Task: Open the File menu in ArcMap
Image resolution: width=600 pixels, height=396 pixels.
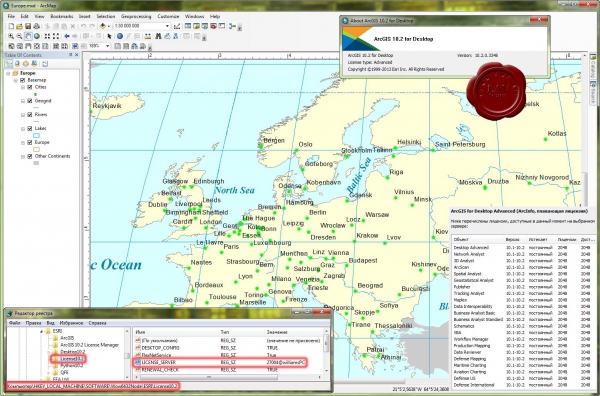Action: point(11,16)
